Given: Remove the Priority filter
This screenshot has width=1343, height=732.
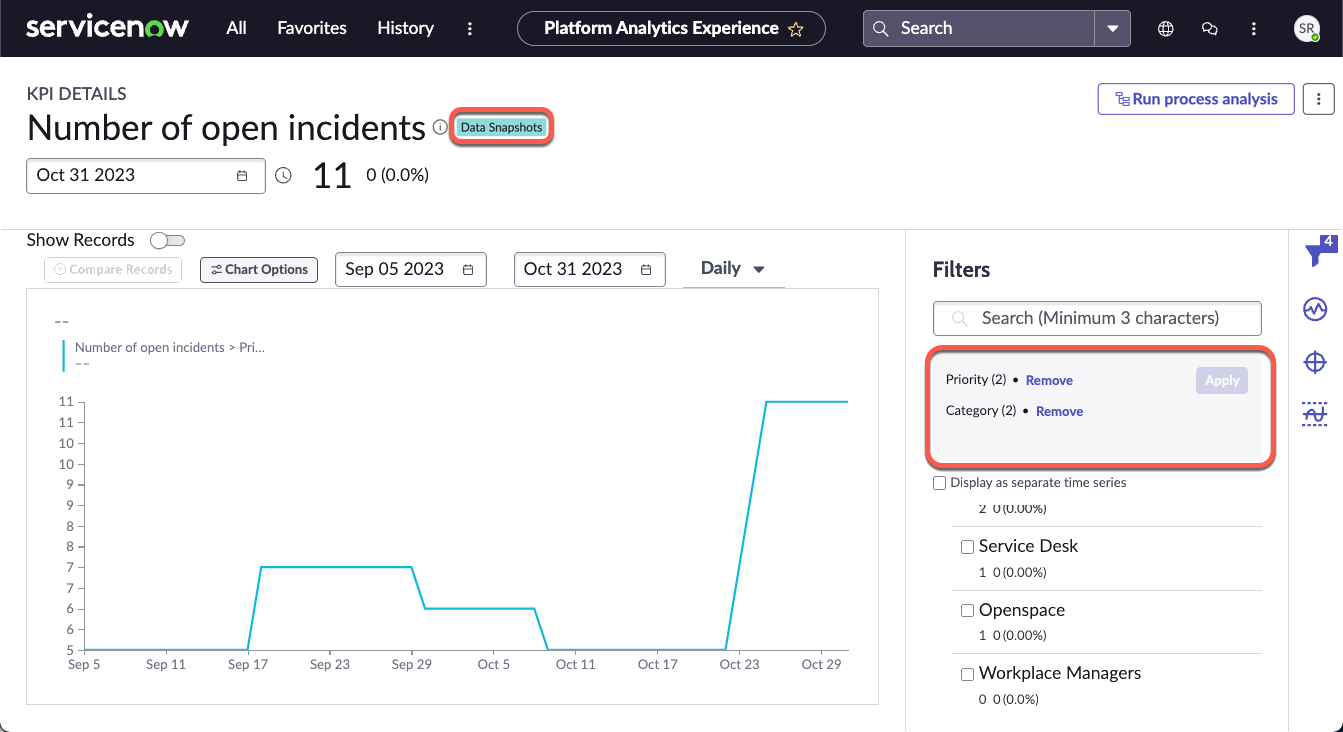Looking at the screenshot, I should [x=1049, y=380].
